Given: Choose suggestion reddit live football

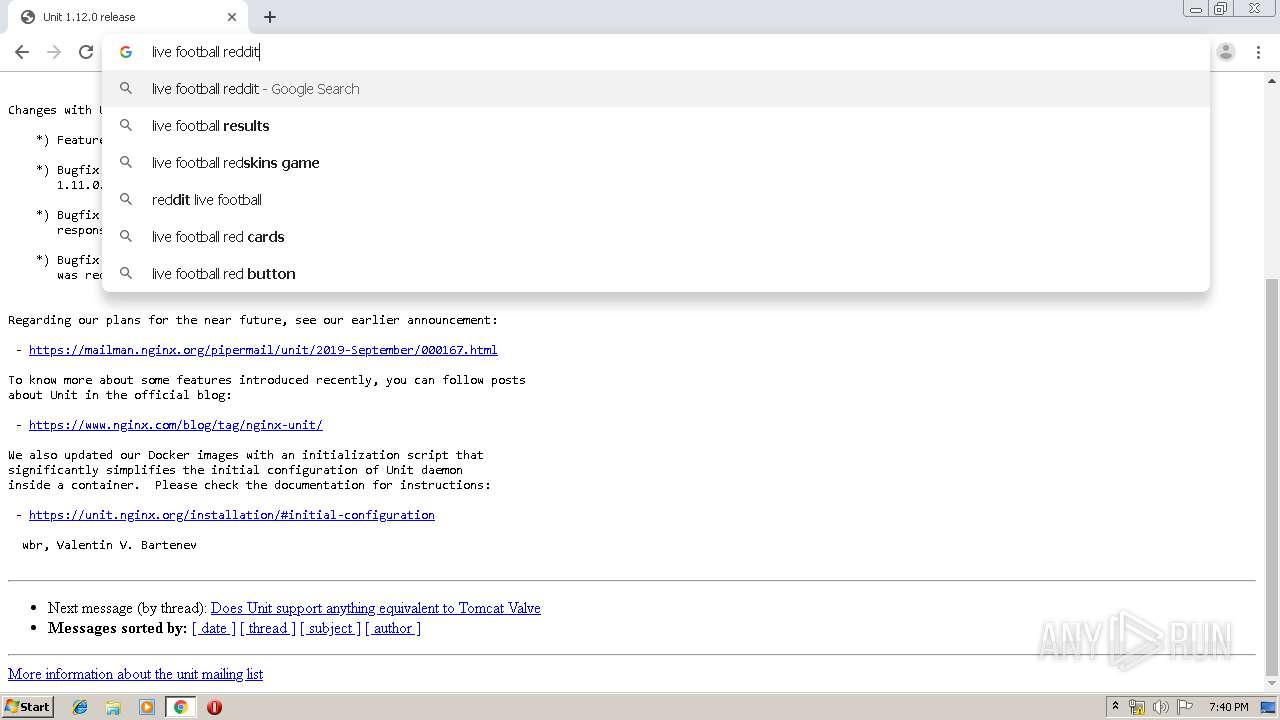Looking at the screenshot, I should point(656,200).
